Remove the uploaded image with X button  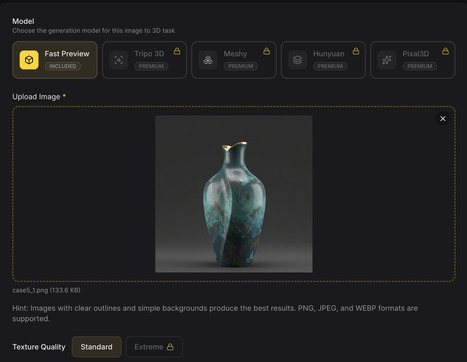tap(443, 119)
